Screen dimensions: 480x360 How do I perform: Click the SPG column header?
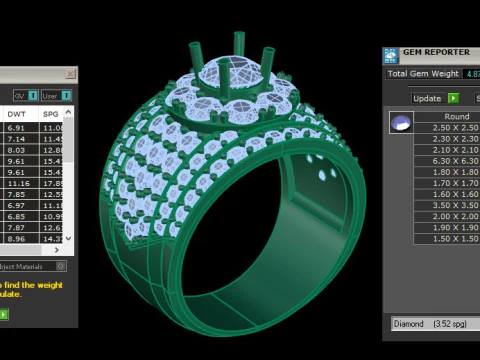pos(51,114)
